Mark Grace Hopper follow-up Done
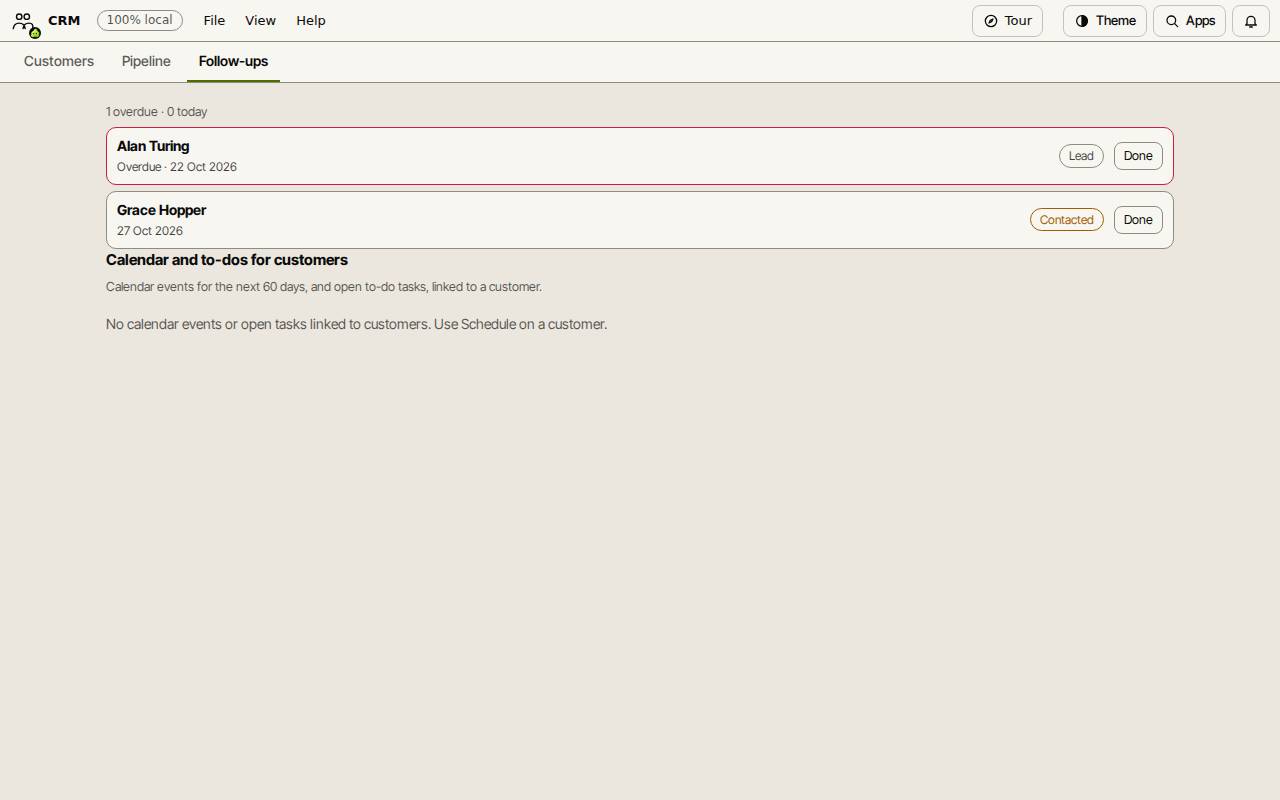 point(1138,220)
